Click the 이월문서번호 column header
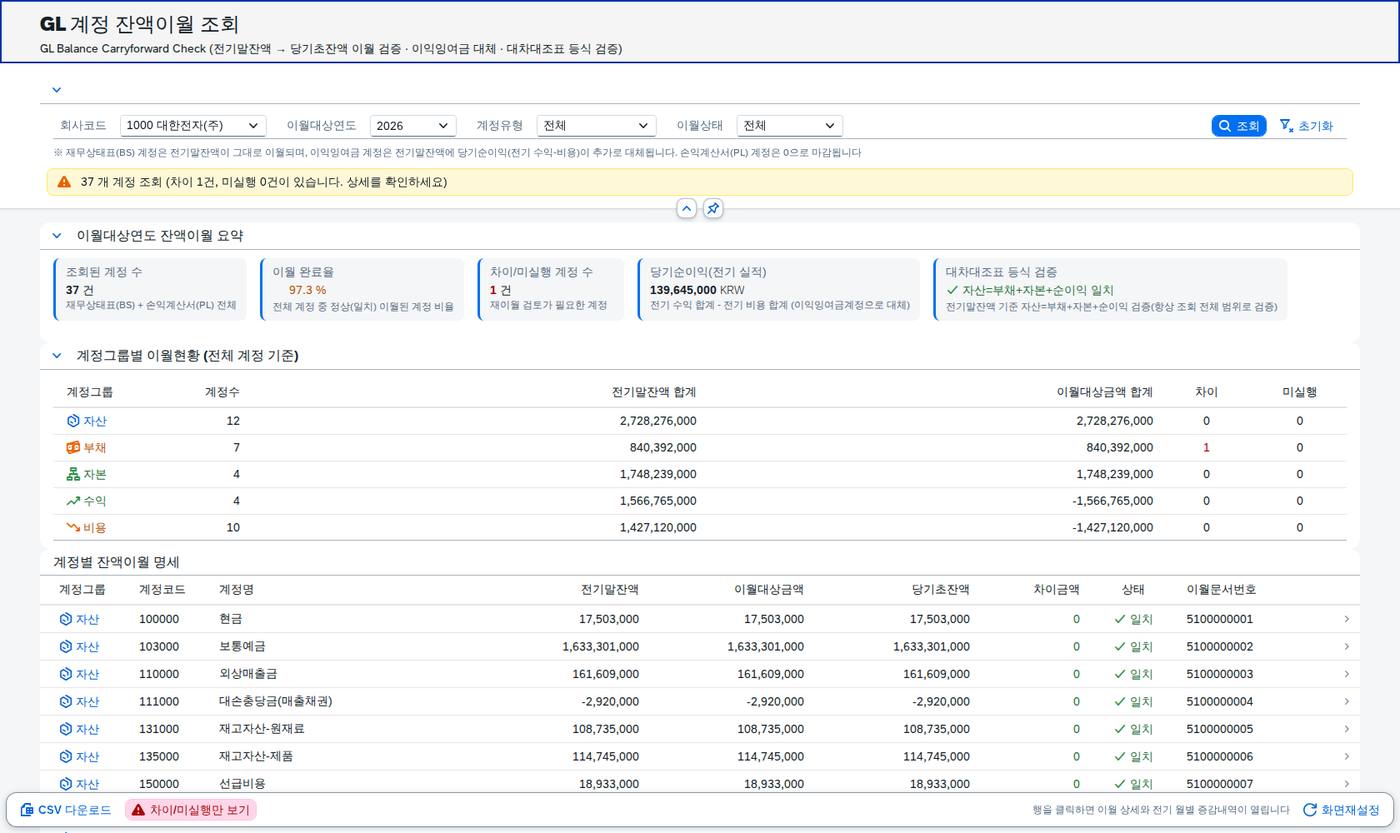Viewport: 1400px width, 833px height. [x=1221, y=590]
